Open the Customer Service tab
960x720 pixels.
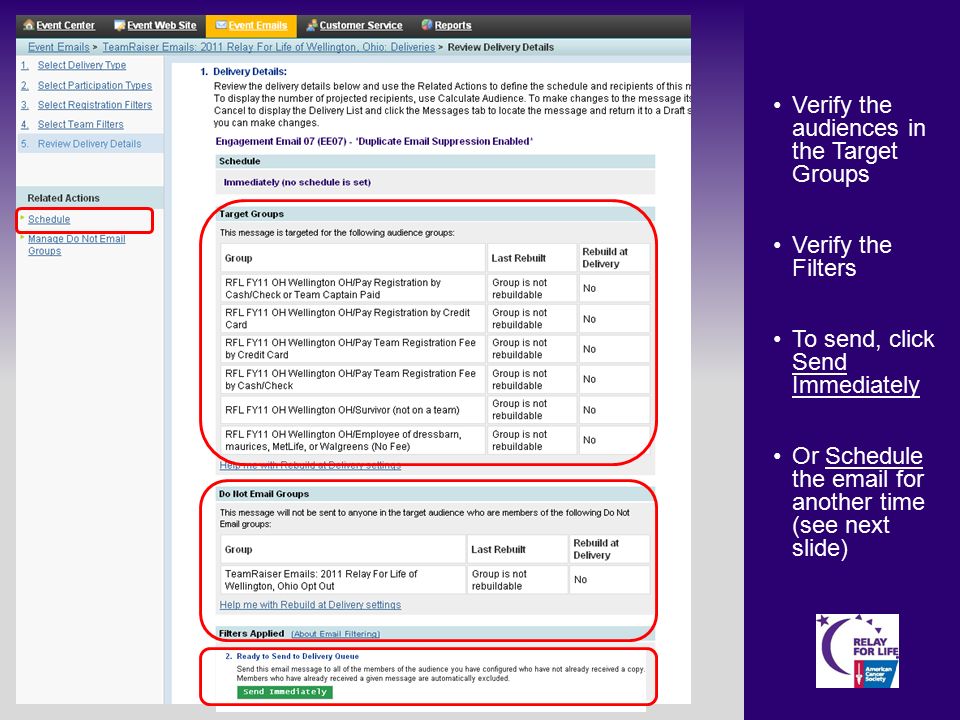pyautogui.click(x=354, y=26)
